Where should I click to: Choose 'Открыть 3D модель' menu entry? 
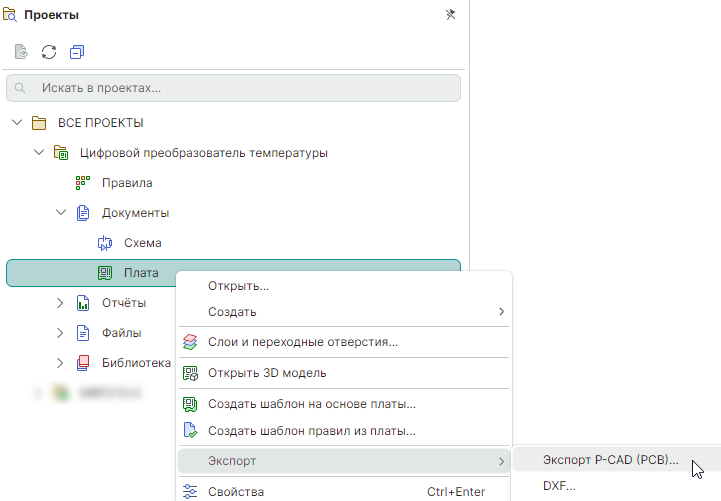tap(344, 373)
